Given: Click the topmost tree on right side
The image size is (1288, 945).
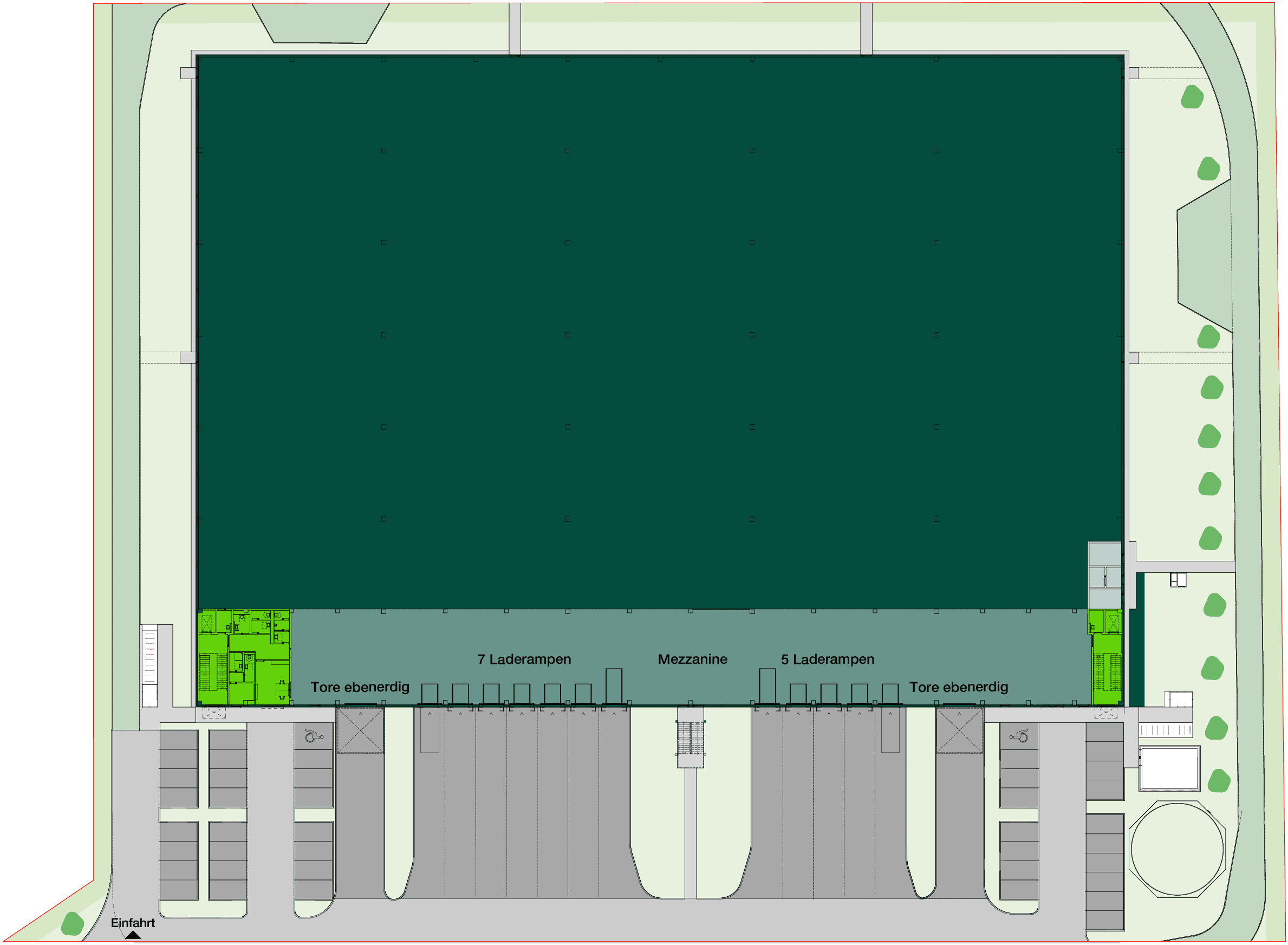Looking at the screenshot, I should pyautogui.click(x=1192, y=96).
